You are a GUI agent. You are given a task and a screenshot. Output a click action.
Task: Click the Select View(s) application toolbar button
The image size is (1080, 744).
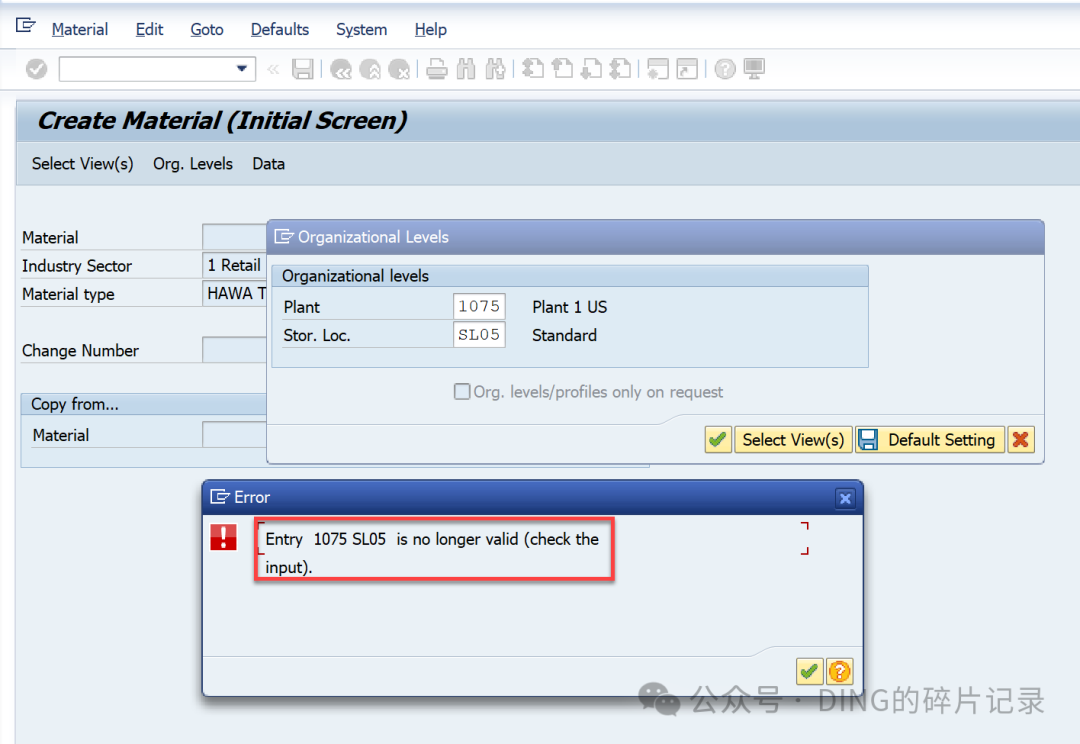coord(83,164)
